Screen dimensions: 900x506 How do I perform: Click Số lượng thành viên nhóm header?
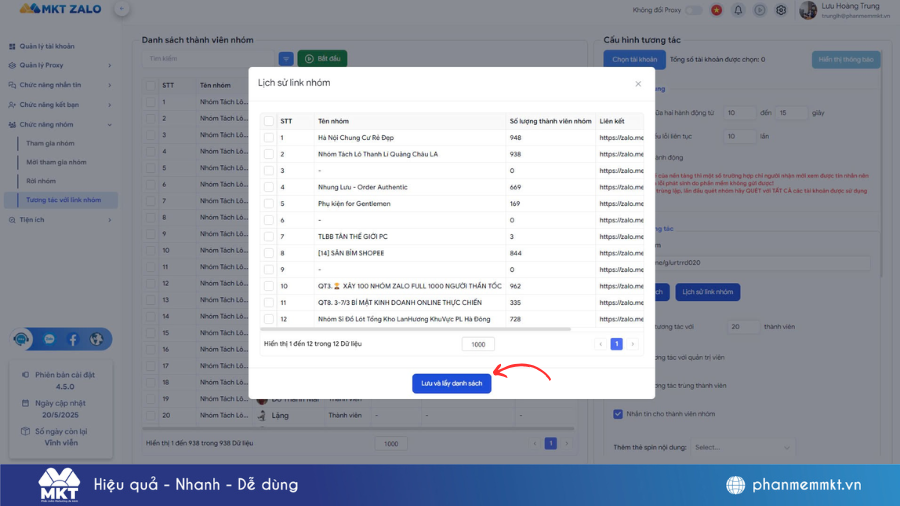pos(550,121)
